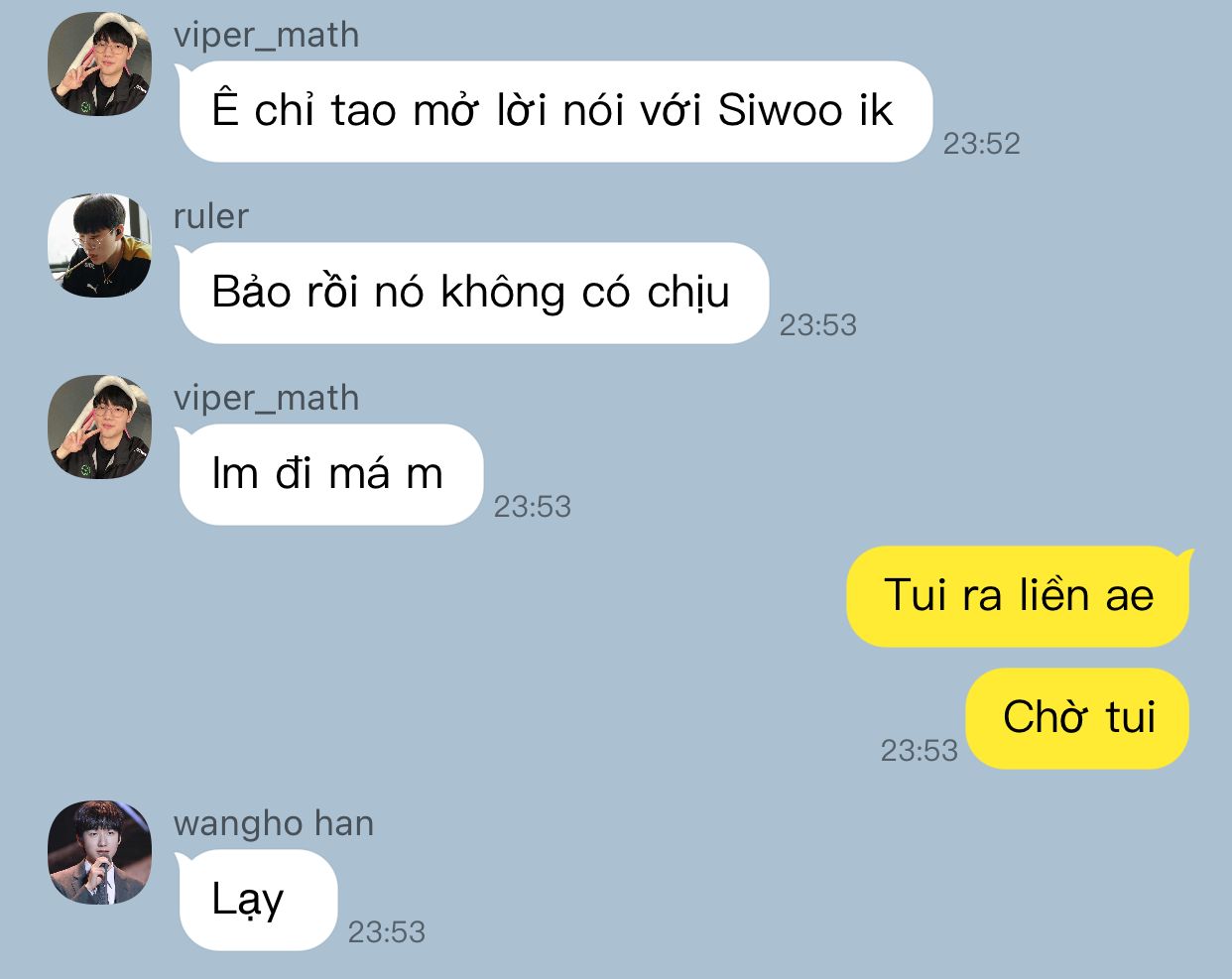Select the yellow 'Chờ tui' message
The height and width of the screenshot is (979, 1232).
click(1077, 718)
